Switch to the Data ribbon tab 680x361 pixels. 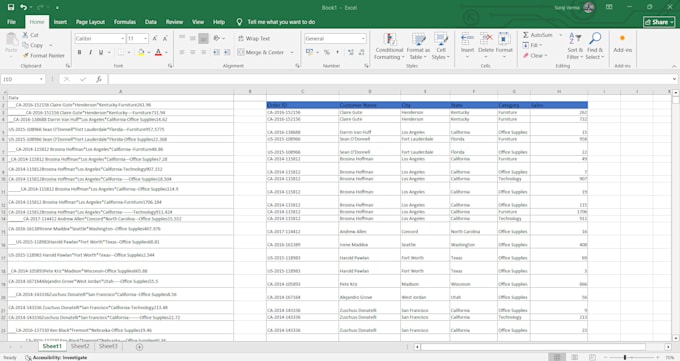(x=150, y=22)
